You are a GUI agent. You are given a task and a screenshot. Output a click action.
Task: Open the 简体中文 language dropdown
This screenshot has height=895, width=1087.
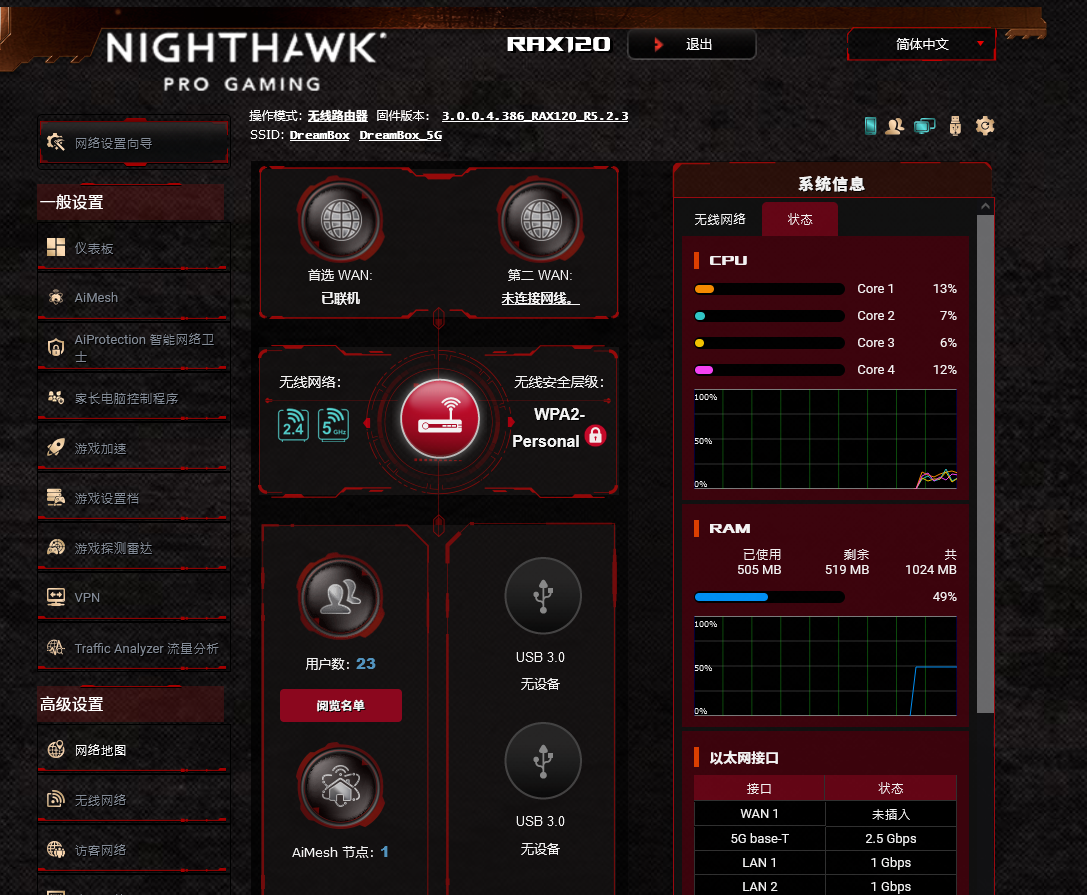pos(921,44)
